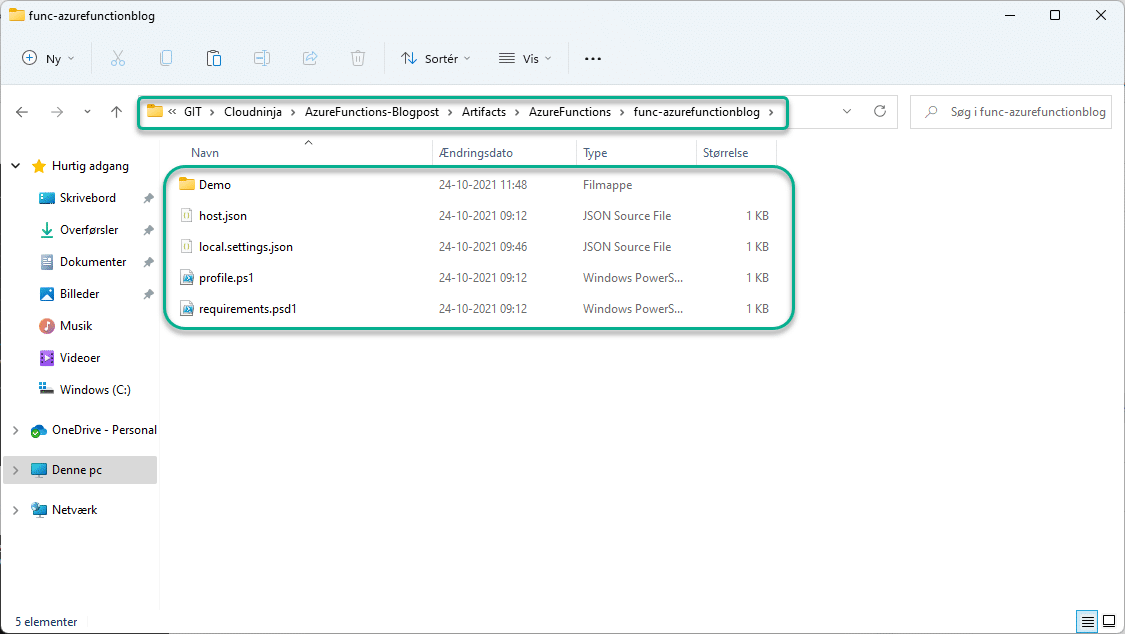Click JSON Source File type of host.json

pos(627,215)
